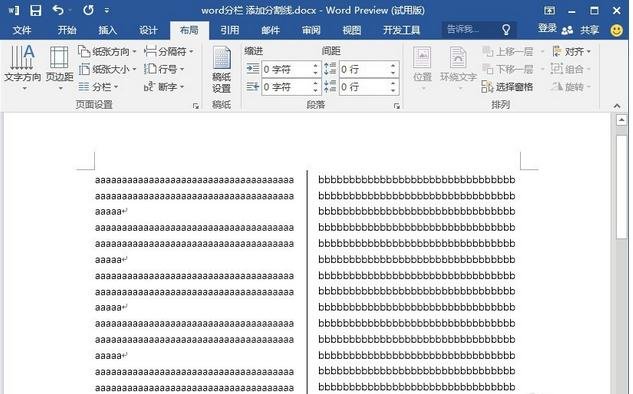This screenshot has width=633, height=394.
Task: Decrease the right indent with spinner down
Action: tap(315, 90)
